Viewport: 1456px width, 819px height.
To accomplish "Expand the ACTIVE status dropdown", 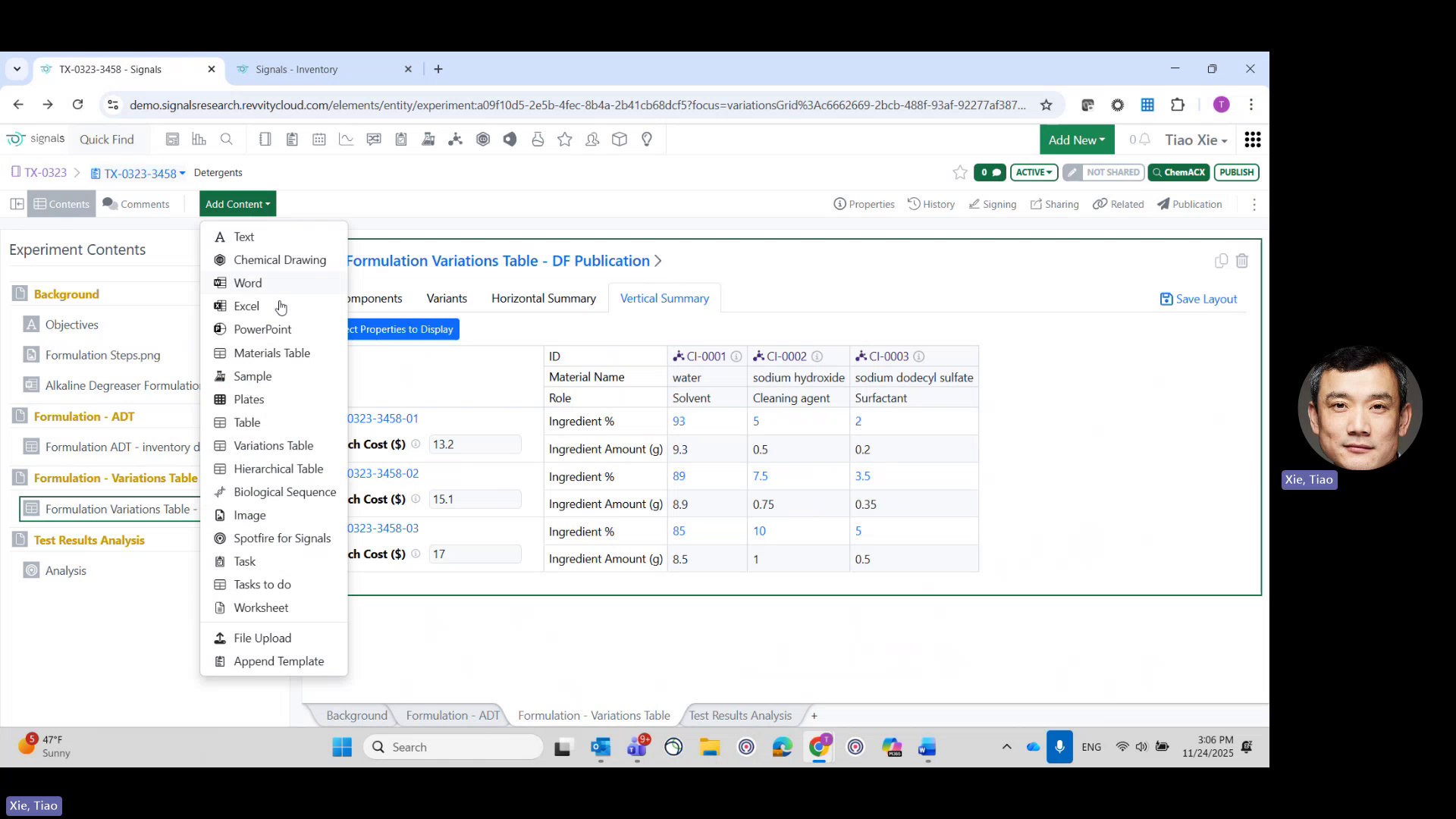I will click(x=1034, y=172).
